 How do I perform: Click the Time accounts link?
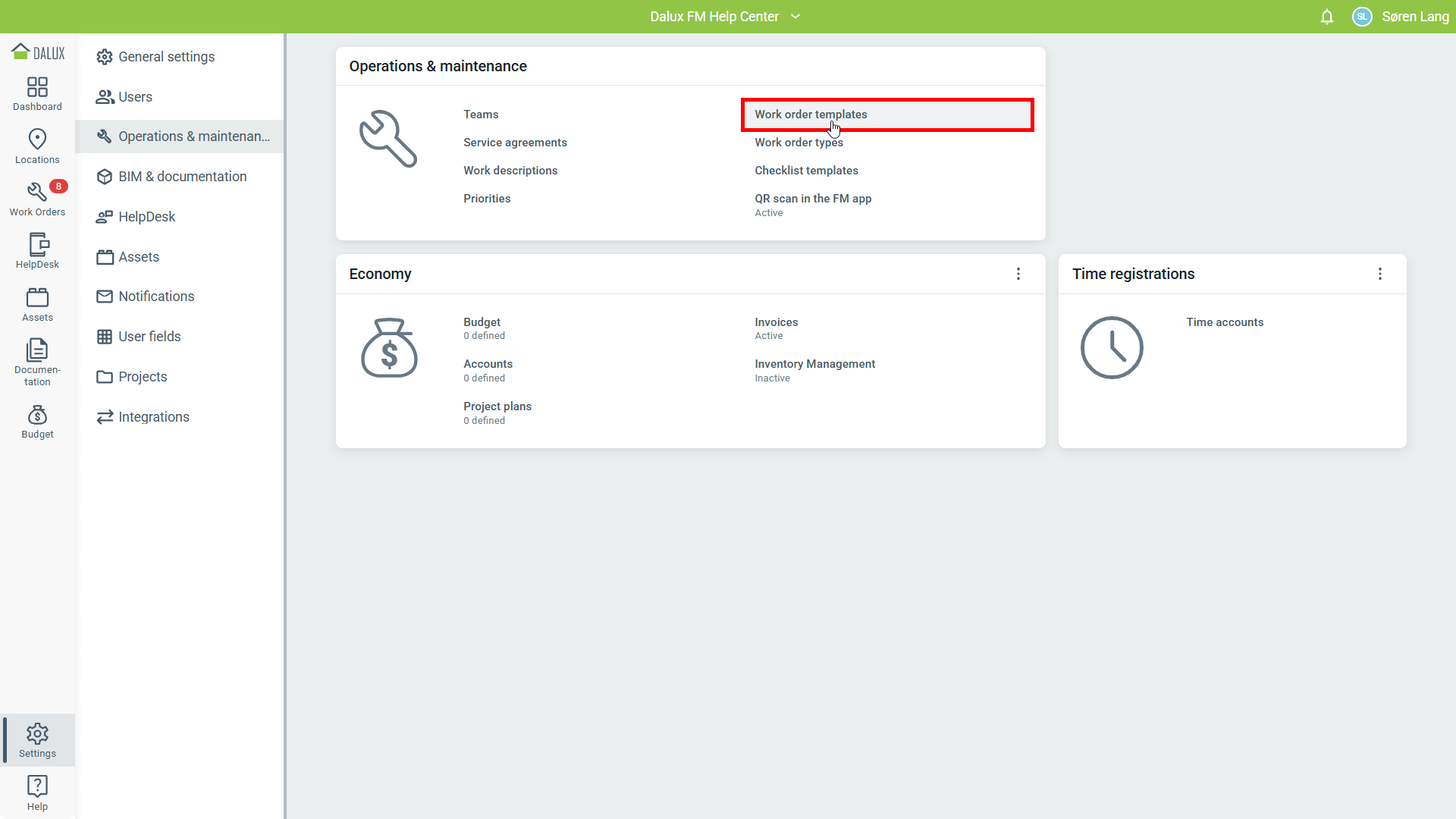[1225, 322]
